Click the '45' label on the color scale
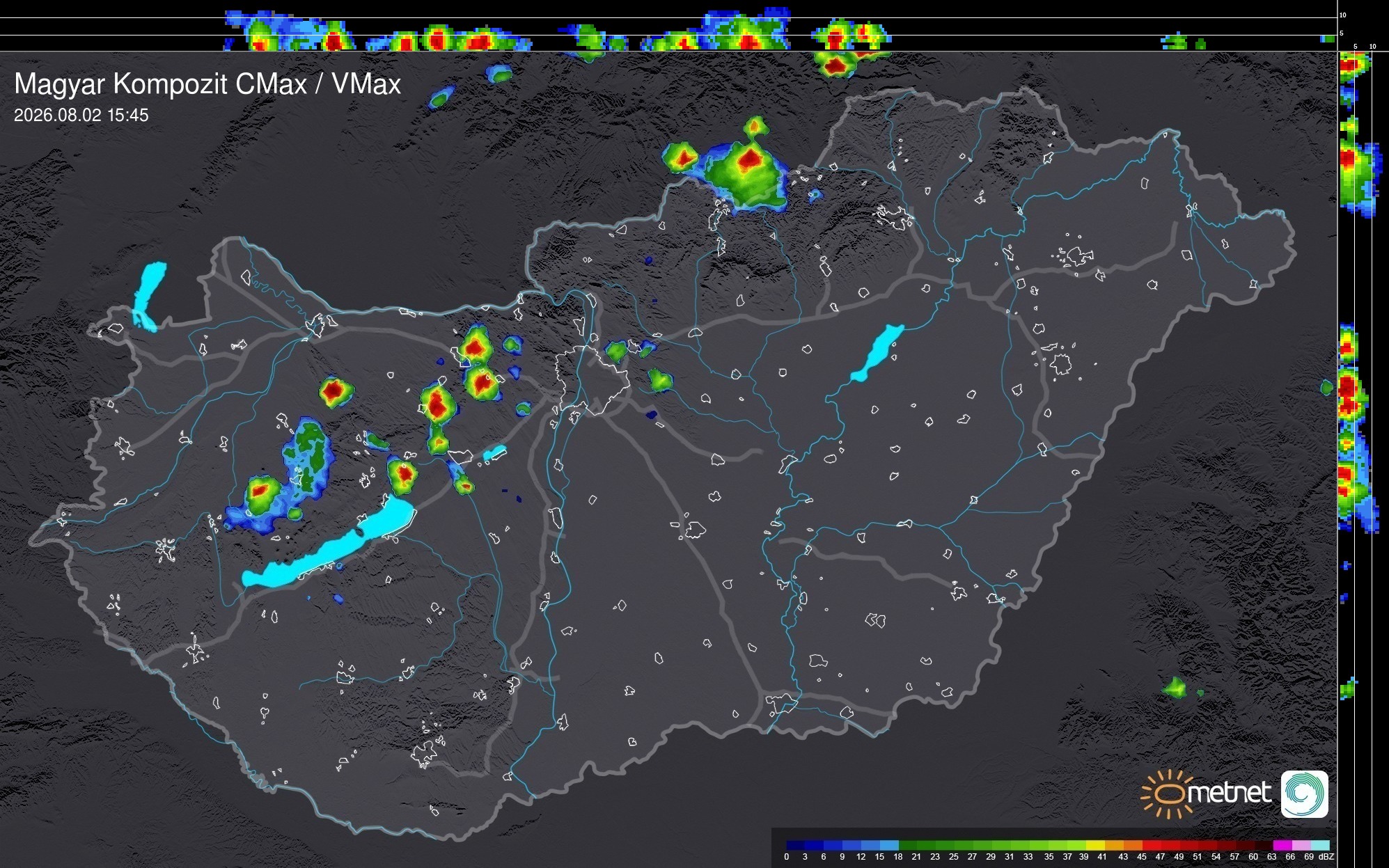The height and width of the screenshot is (868, 1389). tap(1142, 857)
